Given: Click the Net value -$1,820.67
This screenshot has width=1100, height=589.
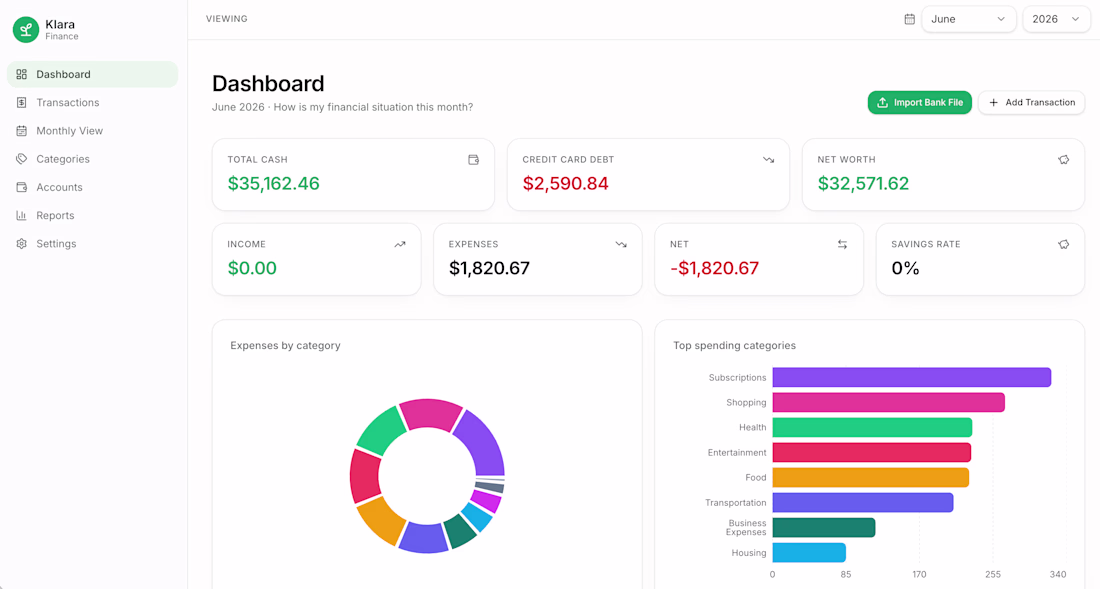Looking at the screenshot, I should tap(714, 269).
